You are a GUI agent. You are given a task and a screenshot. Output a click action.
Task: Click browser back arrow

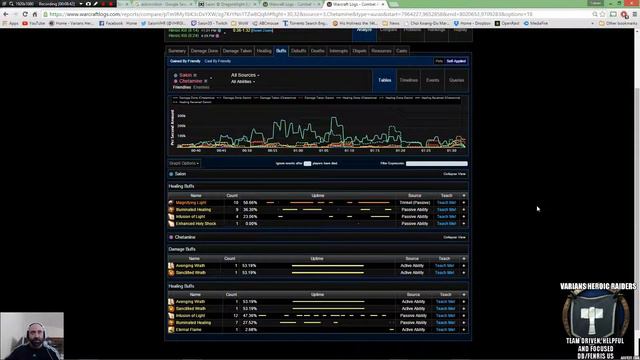pyautogui.click(x=6, y=14)
